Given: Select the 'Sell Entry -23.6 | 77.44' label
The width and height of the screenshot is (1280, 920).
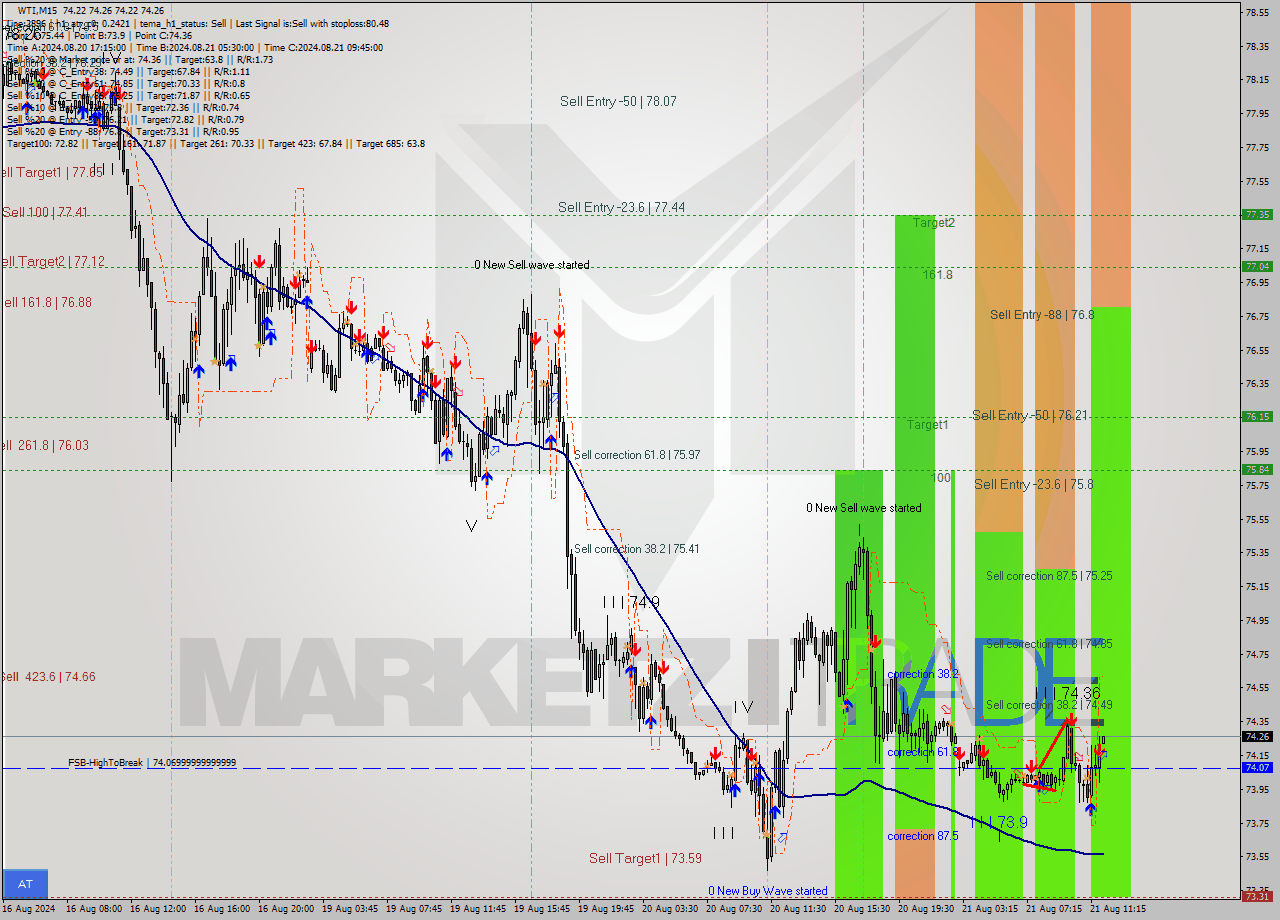Looking at the screenshot, I should click(621, 207).
